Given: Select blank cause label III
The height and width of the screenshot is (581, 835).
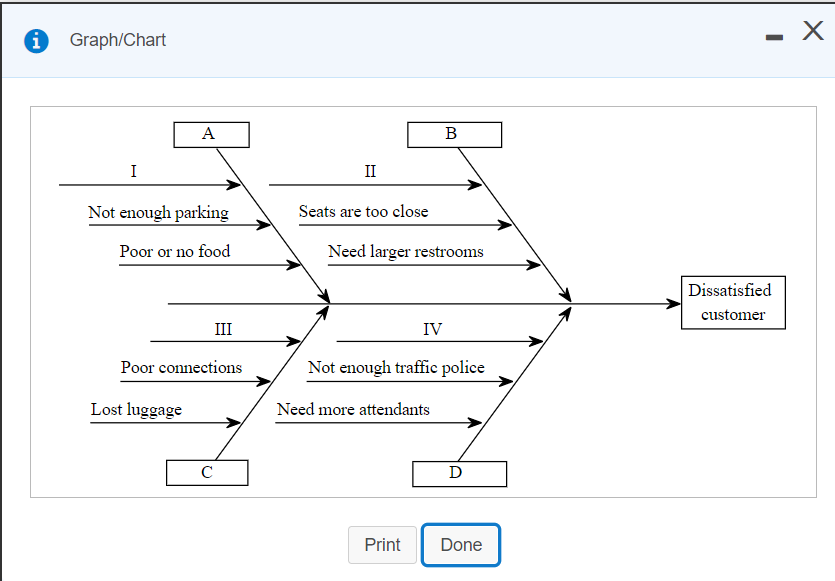Looking at the screenshot, I should (x=222, y=329).
